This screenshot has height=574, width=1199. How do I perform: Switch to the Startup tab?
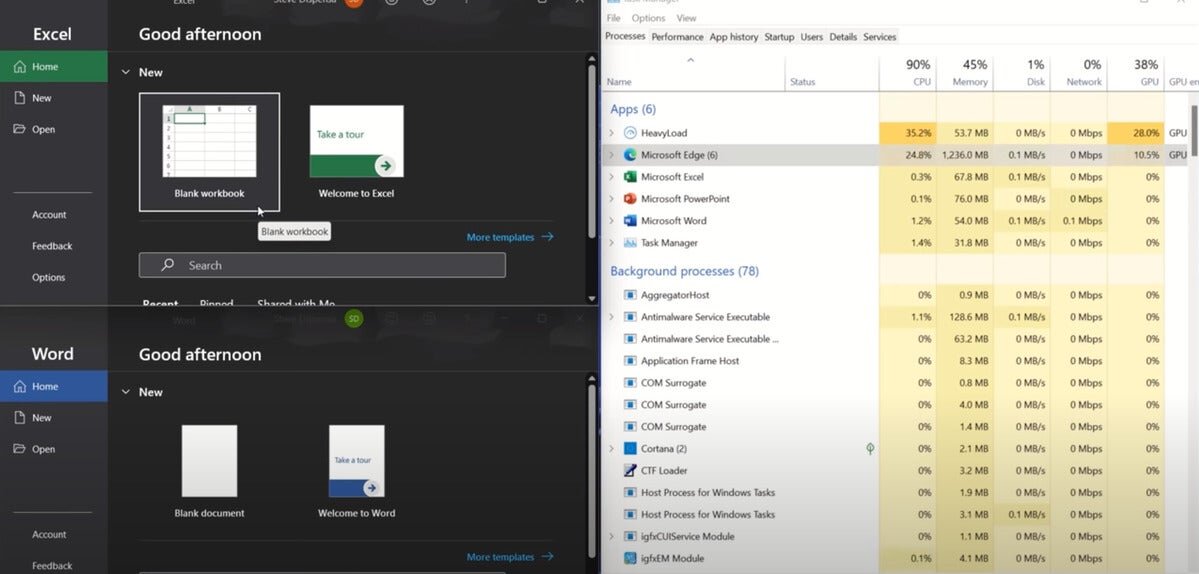point(779,37)
